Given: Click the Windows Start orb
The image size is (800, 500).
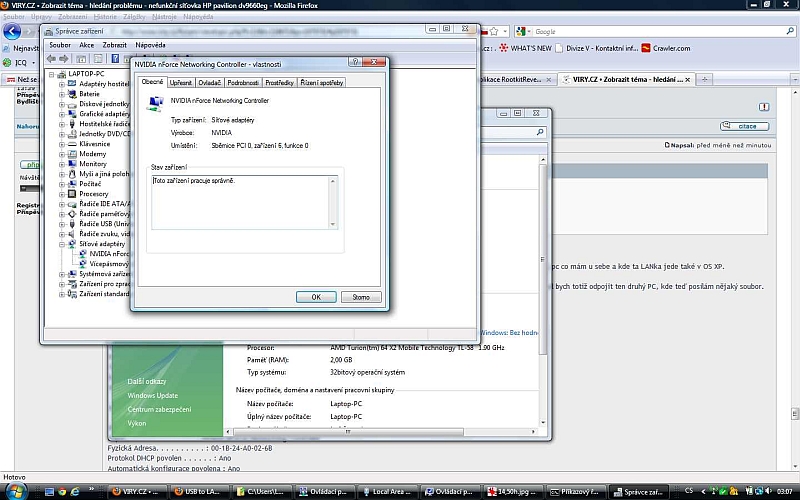Looking at the screenshot, I should tap(15, 491).
